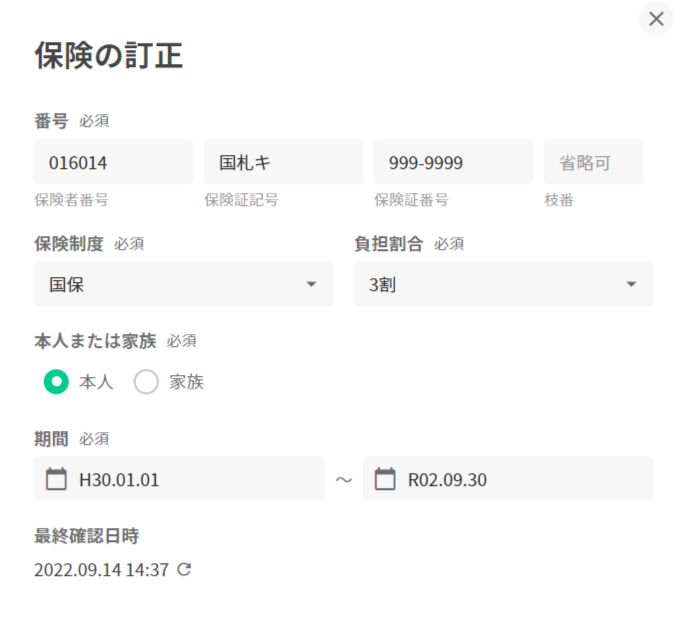Click the 保険の訂正 dialog title
Image resolution: width=692 pixels, height=618 pixels.
coord(109,56)
